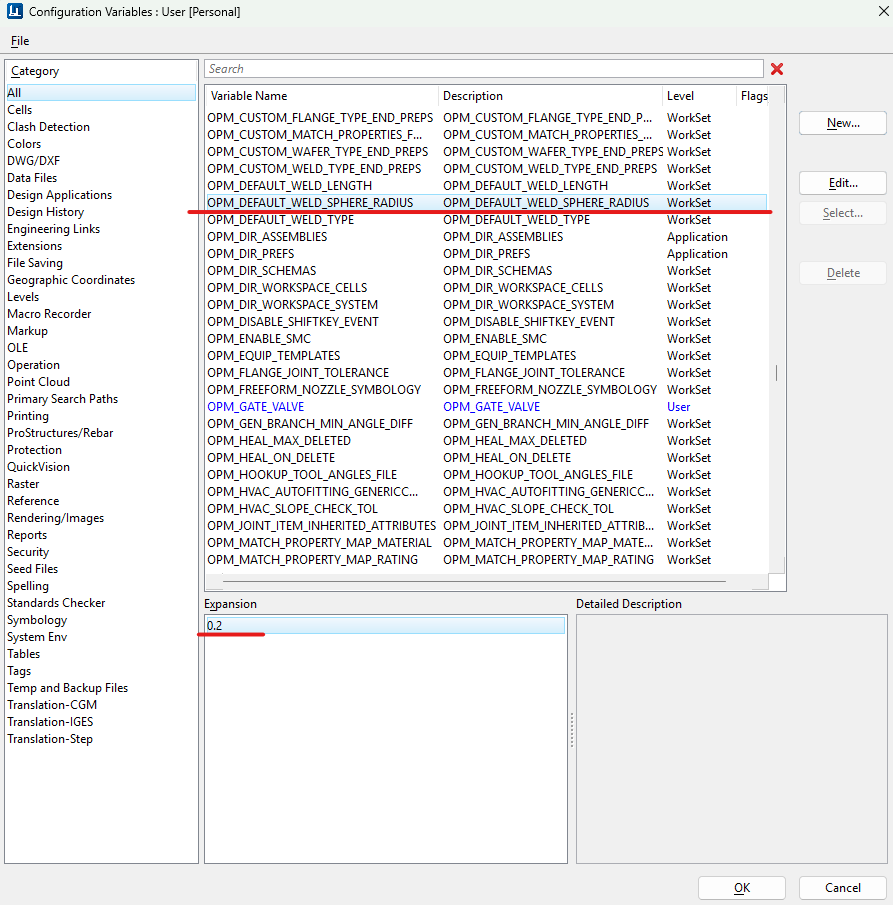Type in the Search field
Screen dimensions: 893x905
click(x=483, y=69)
